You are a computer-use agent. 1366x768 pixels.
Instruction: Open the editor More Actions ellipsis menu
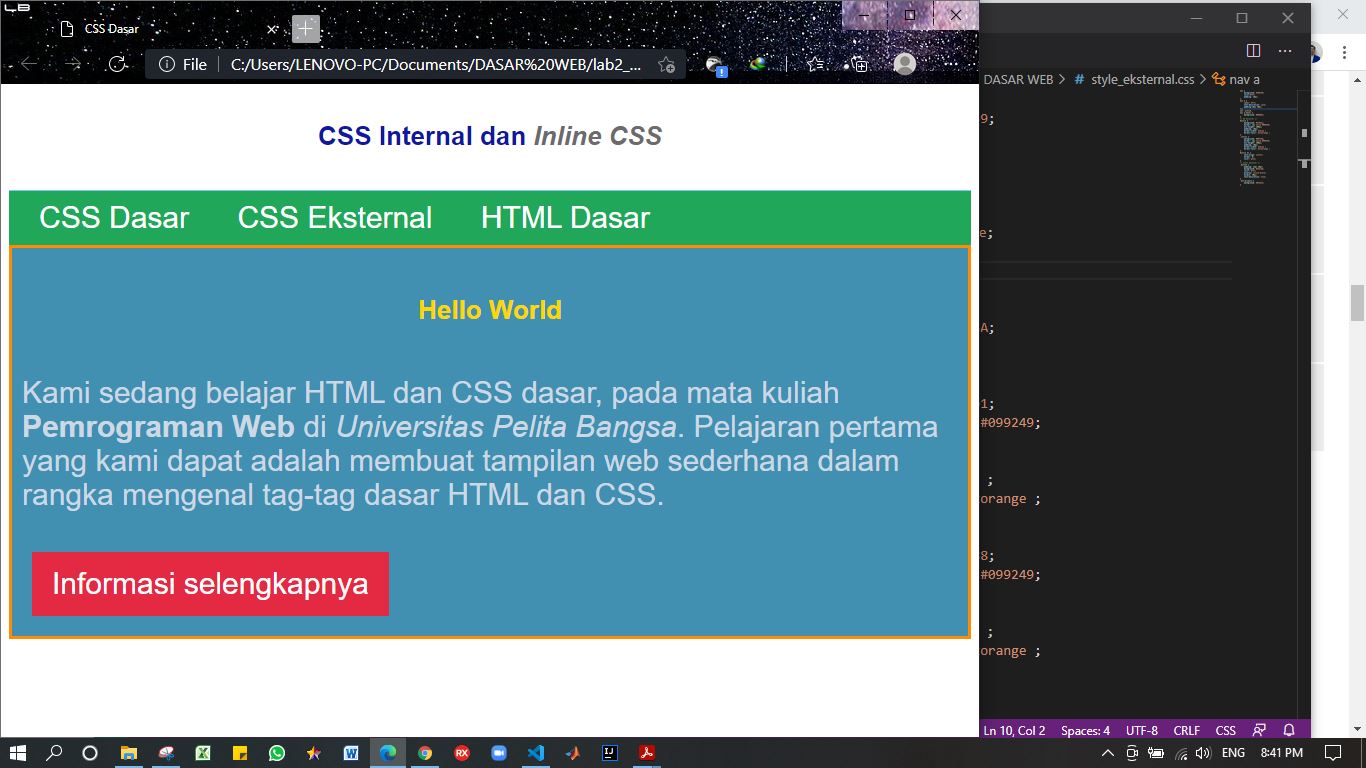coord(1284,51)
